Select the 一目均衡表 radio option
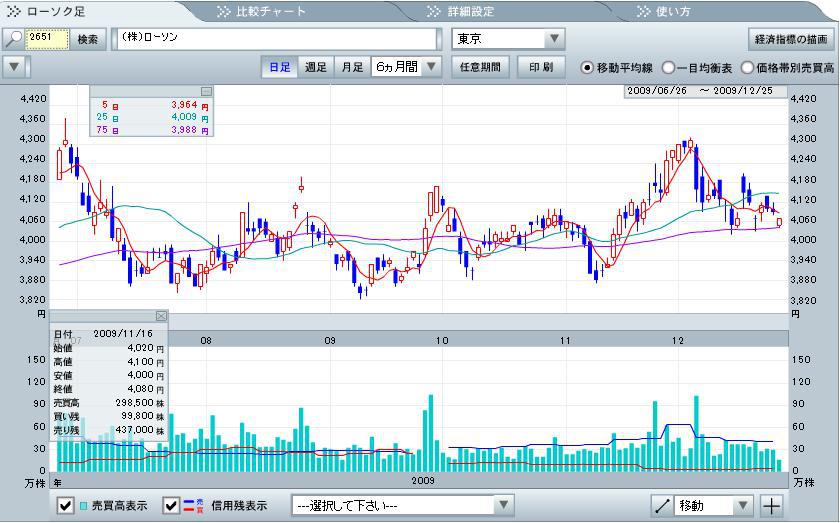The image size is (840, 523). click(668, 68)
